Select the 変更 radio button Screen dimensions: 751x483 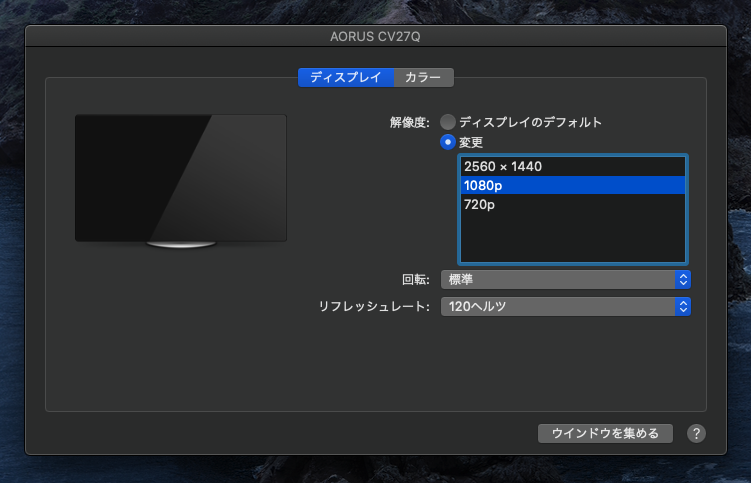point(448,142)
